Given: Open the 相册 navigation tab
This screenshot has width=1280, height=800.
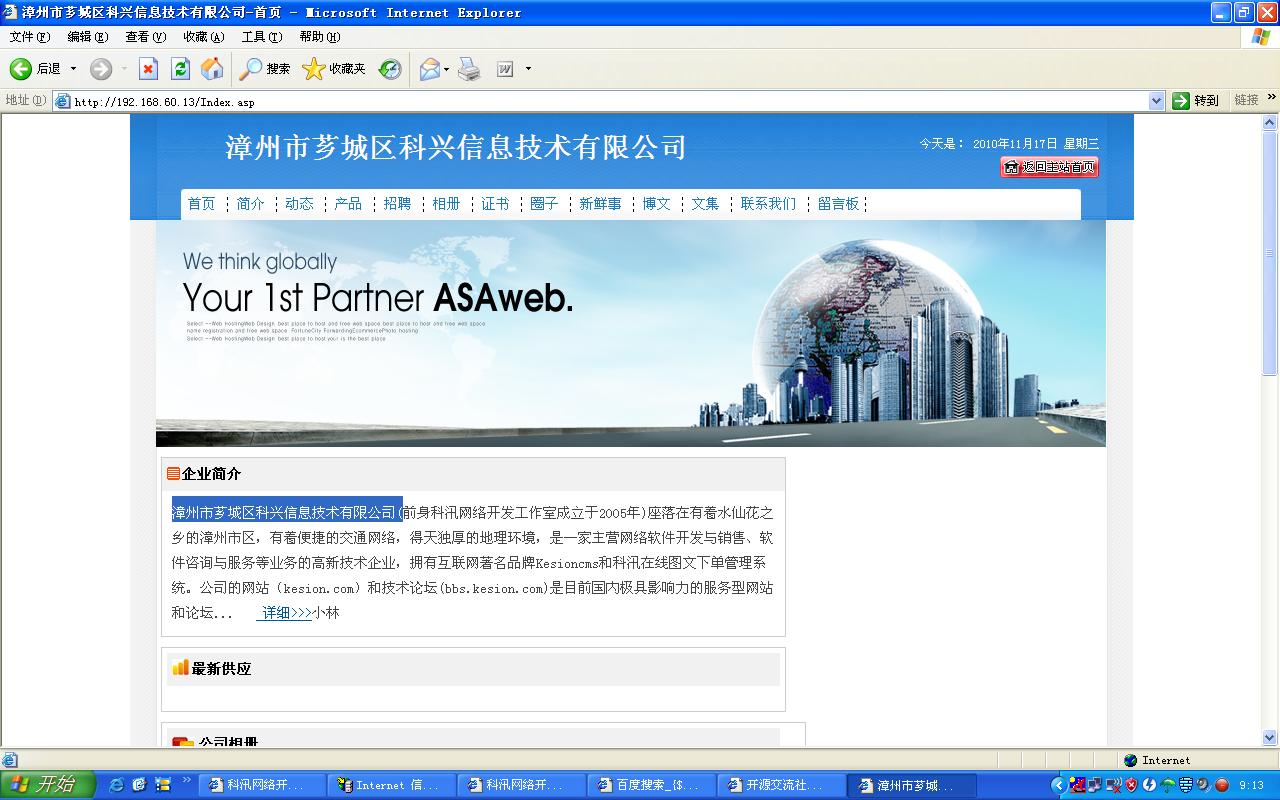Looking at the screenshot, I should pyautogui.click(x=446, y=204).
